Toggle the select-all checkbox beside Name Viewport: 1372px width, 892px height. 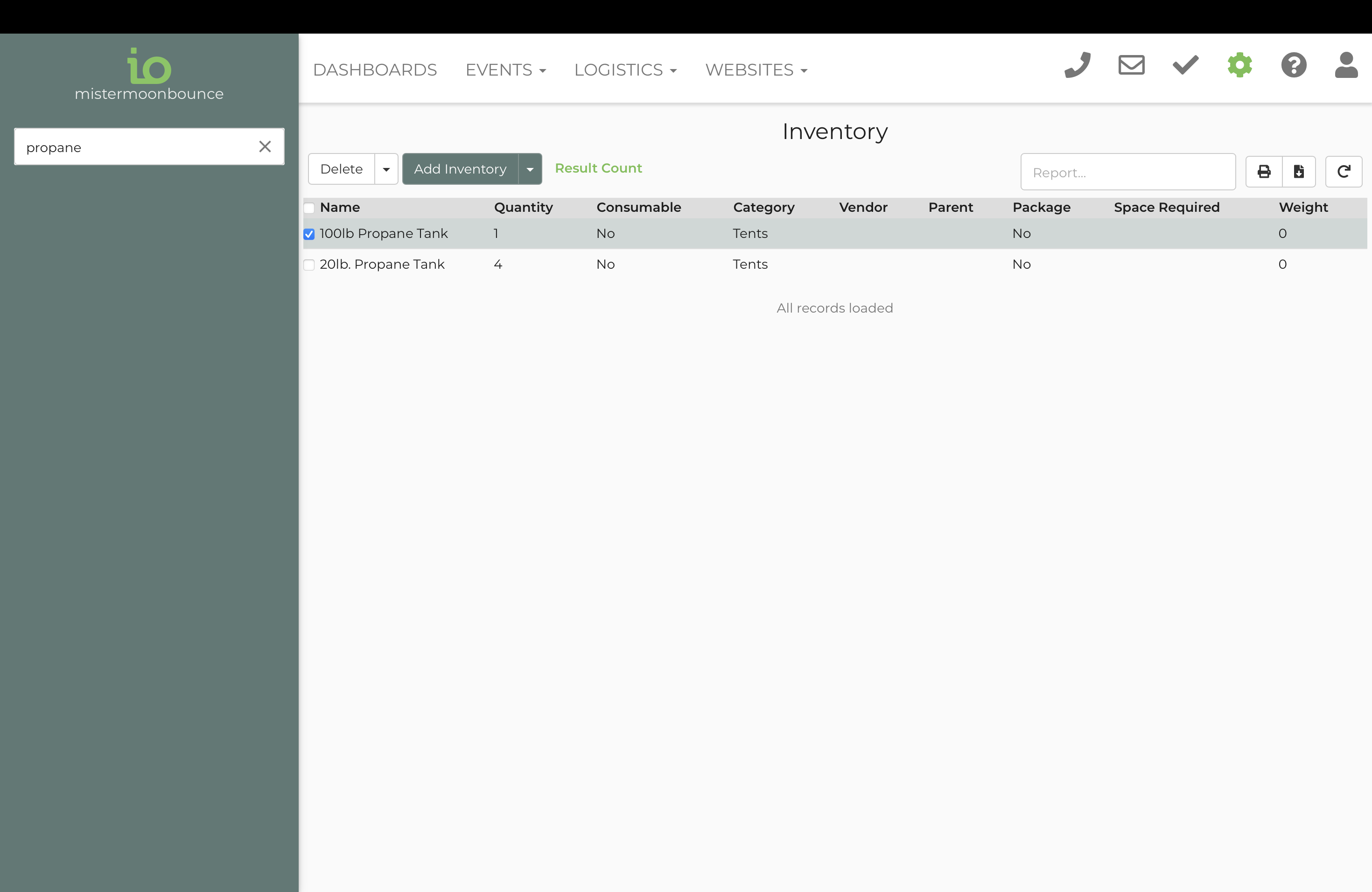coord(309,208)
